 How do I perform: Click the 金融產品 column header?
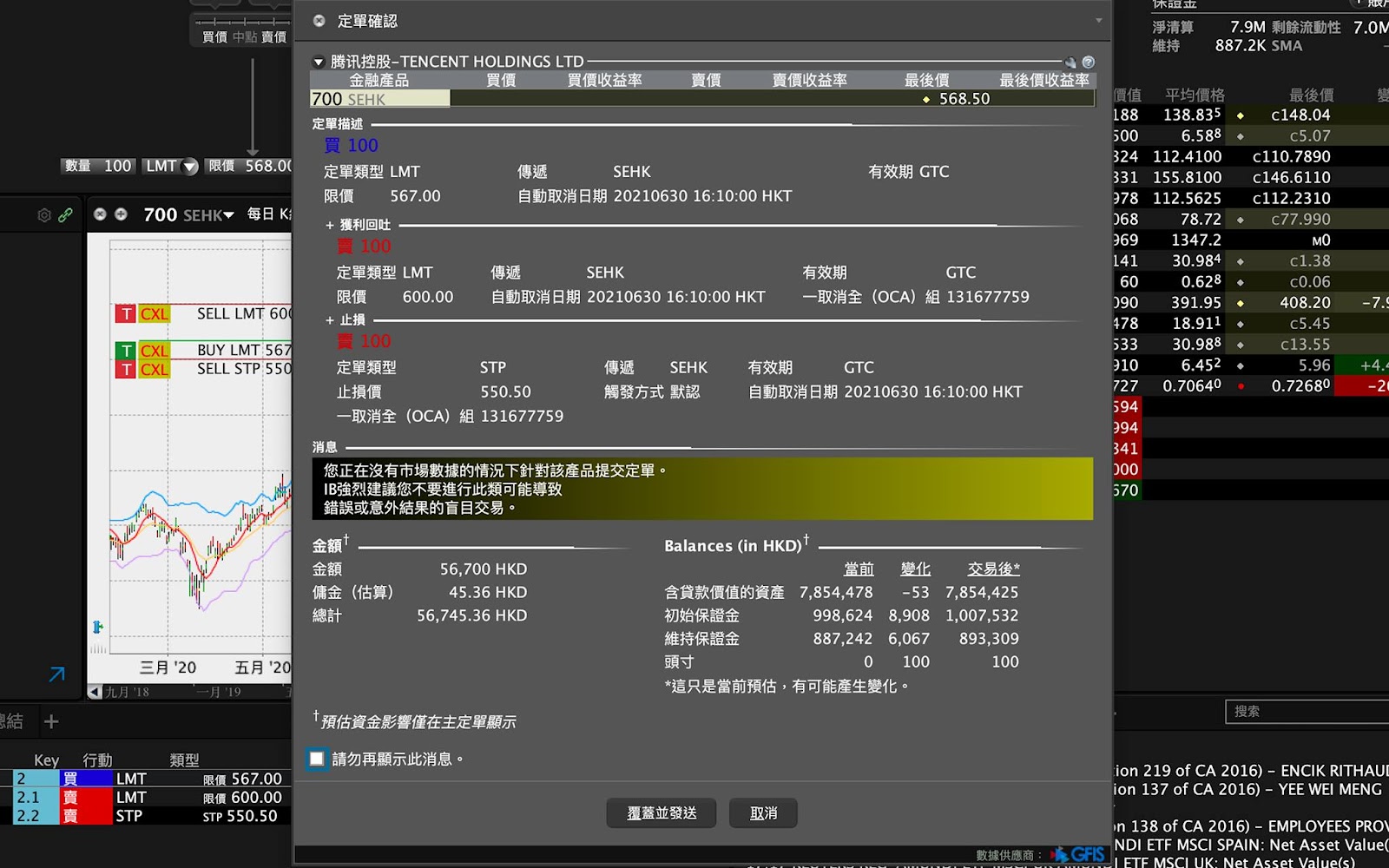point(379,80)
